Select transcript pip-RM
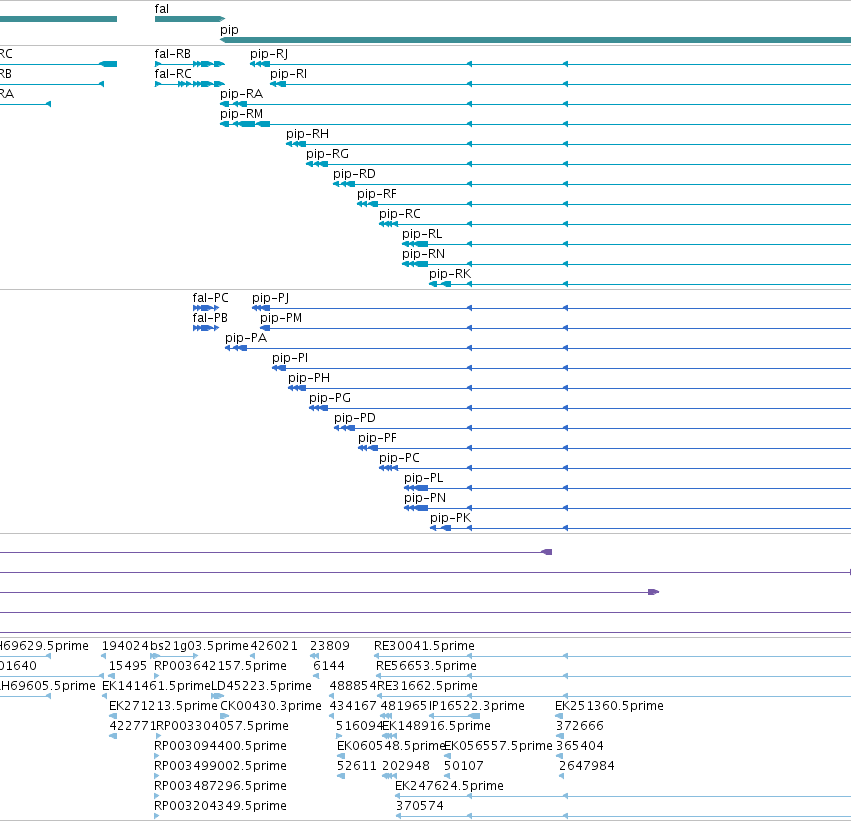Screen dimensions: 851x821 tap(242, 114)
